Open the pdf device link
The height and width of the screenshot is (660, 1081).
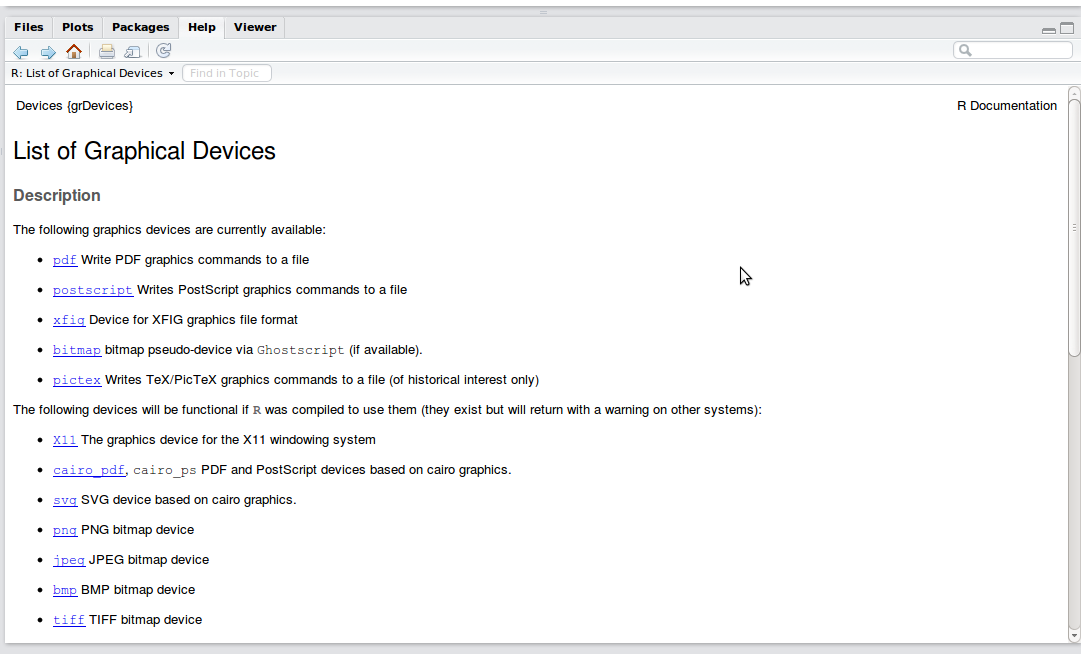(65, 260)
